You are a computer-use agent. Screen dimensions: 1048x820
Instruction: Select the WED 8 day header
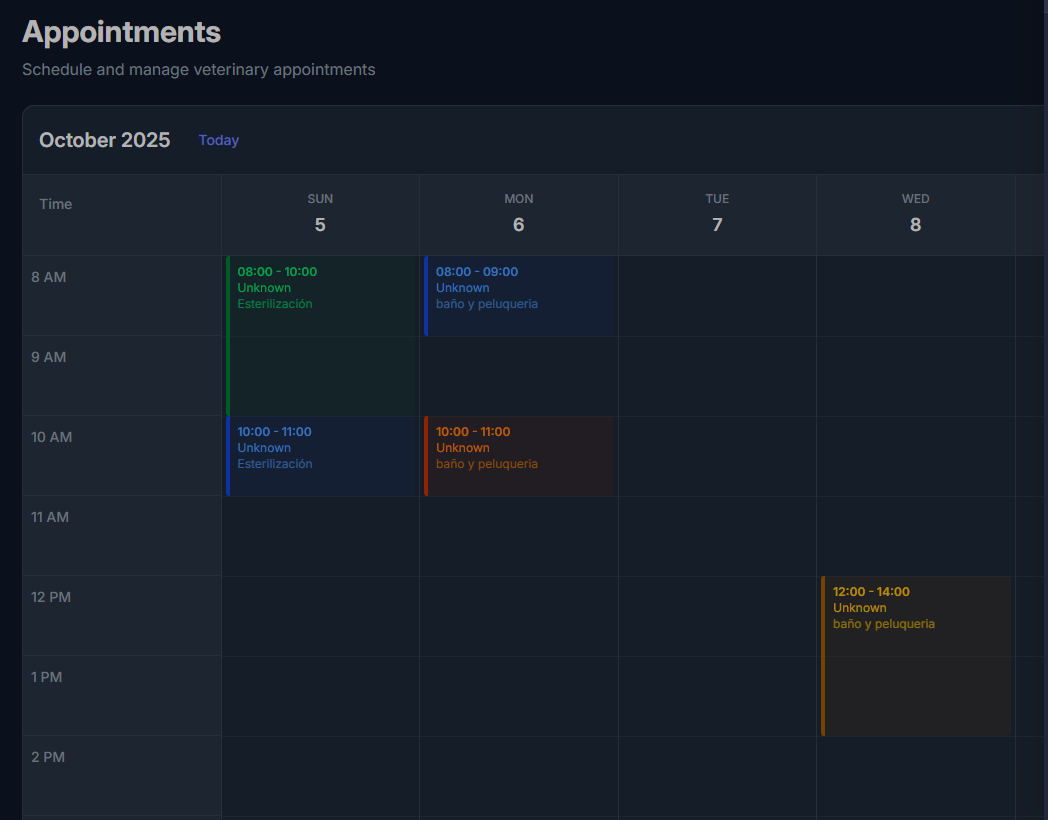(915, 214)
